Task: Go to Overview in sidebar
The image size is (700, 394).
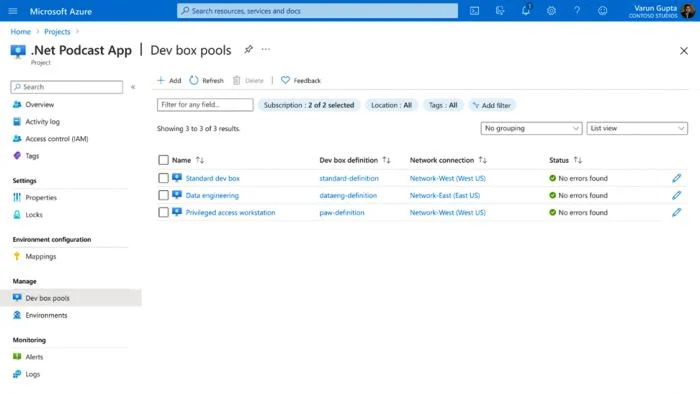Action: (39, 104)
